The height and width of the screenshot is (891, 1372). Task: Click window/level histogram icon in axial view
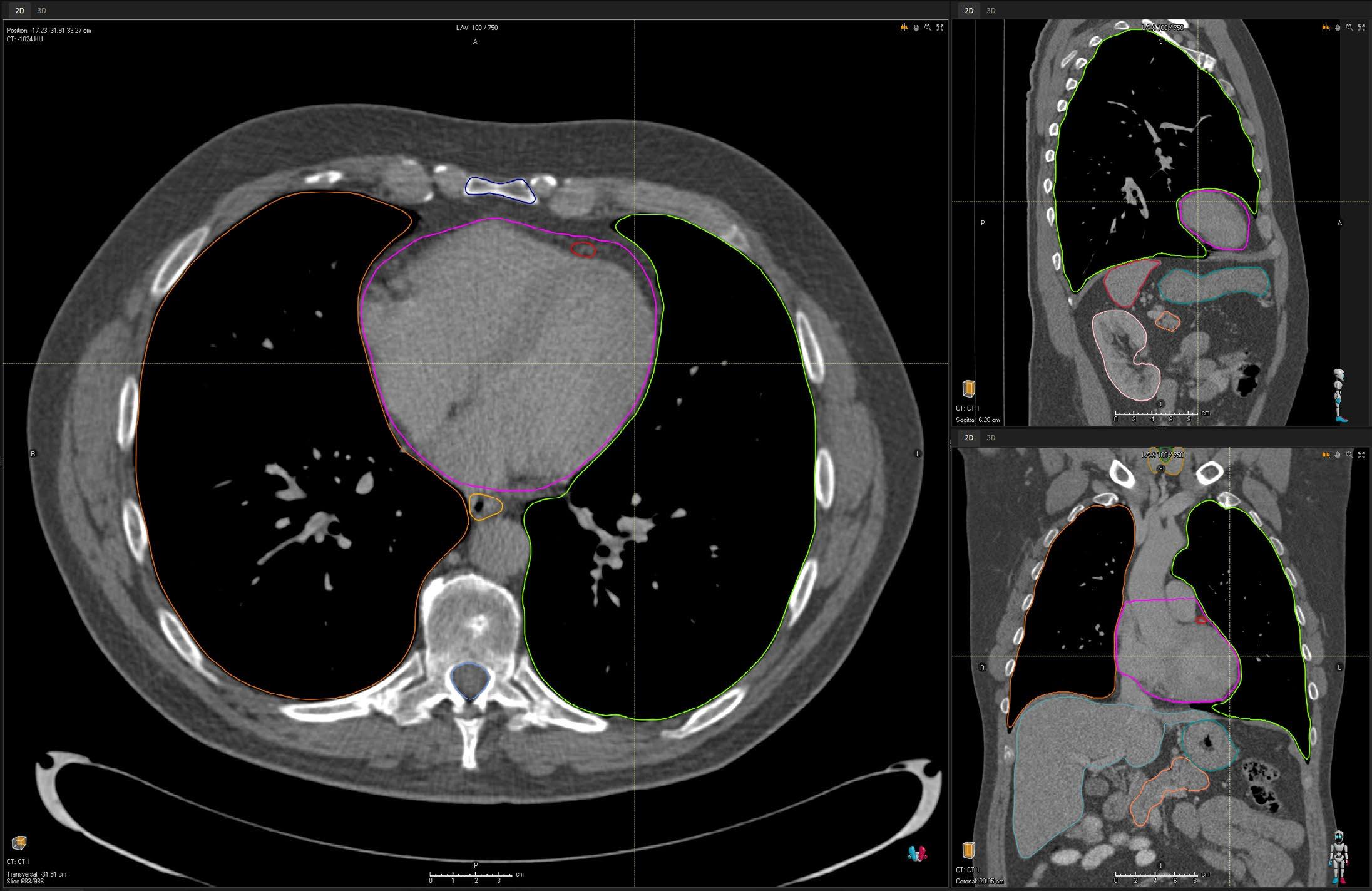[904, 28]
